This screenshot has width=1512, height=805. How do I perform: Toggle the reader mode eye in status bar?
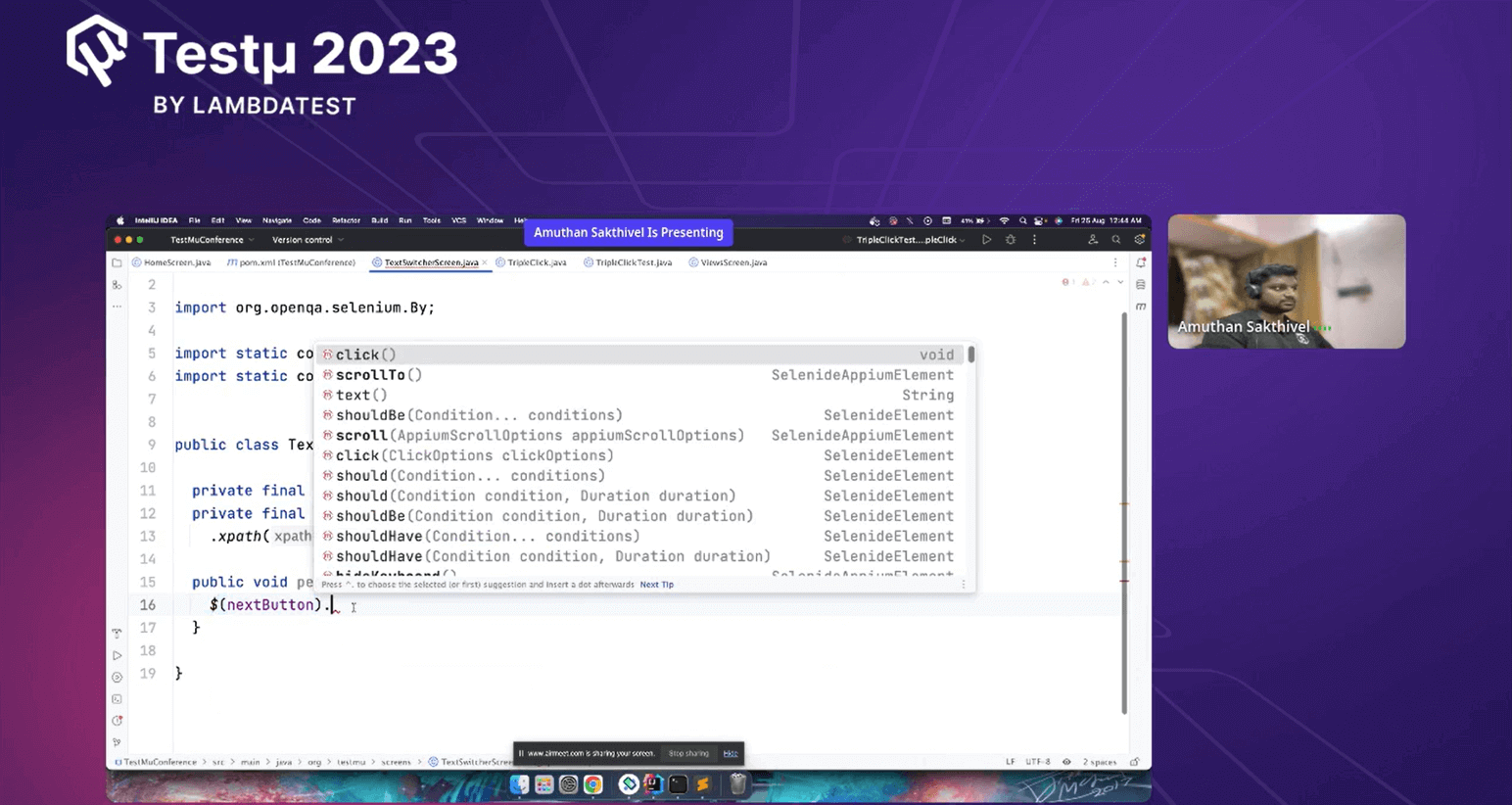click(1066, 762)
